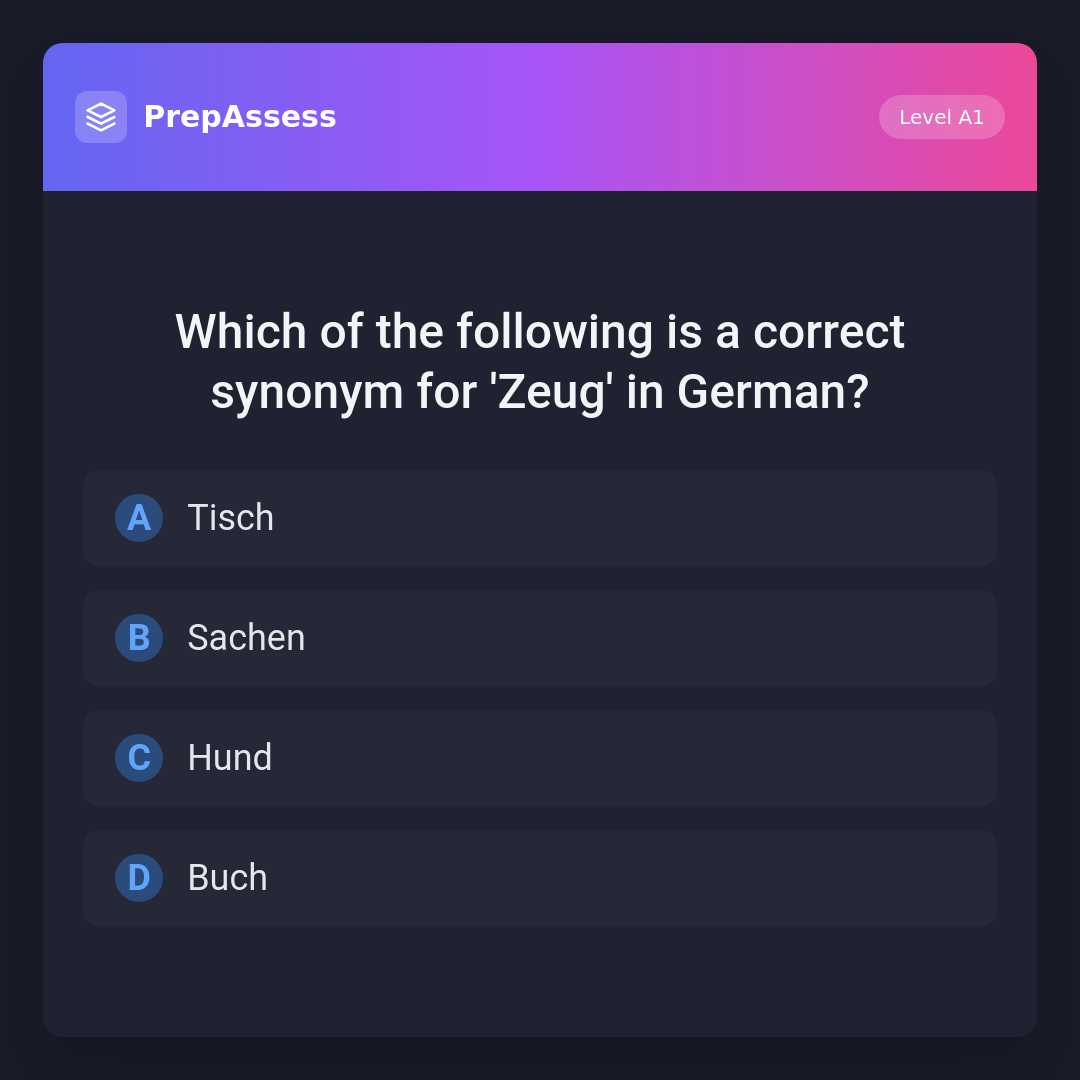This screenshot has width=1080, height=1080.
Task: Click the word Hund
Action: click(229, 758)
